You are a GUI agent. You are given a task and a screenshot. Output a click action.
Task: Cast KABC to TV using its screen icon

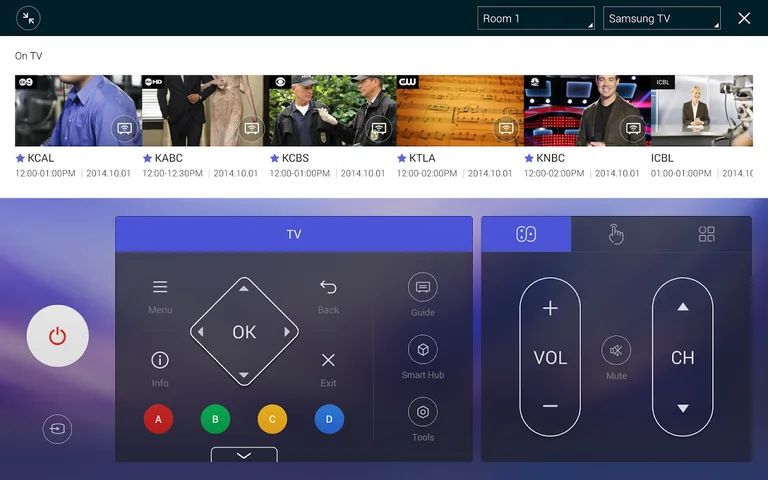pyautogui.click(x=251, y=129)
